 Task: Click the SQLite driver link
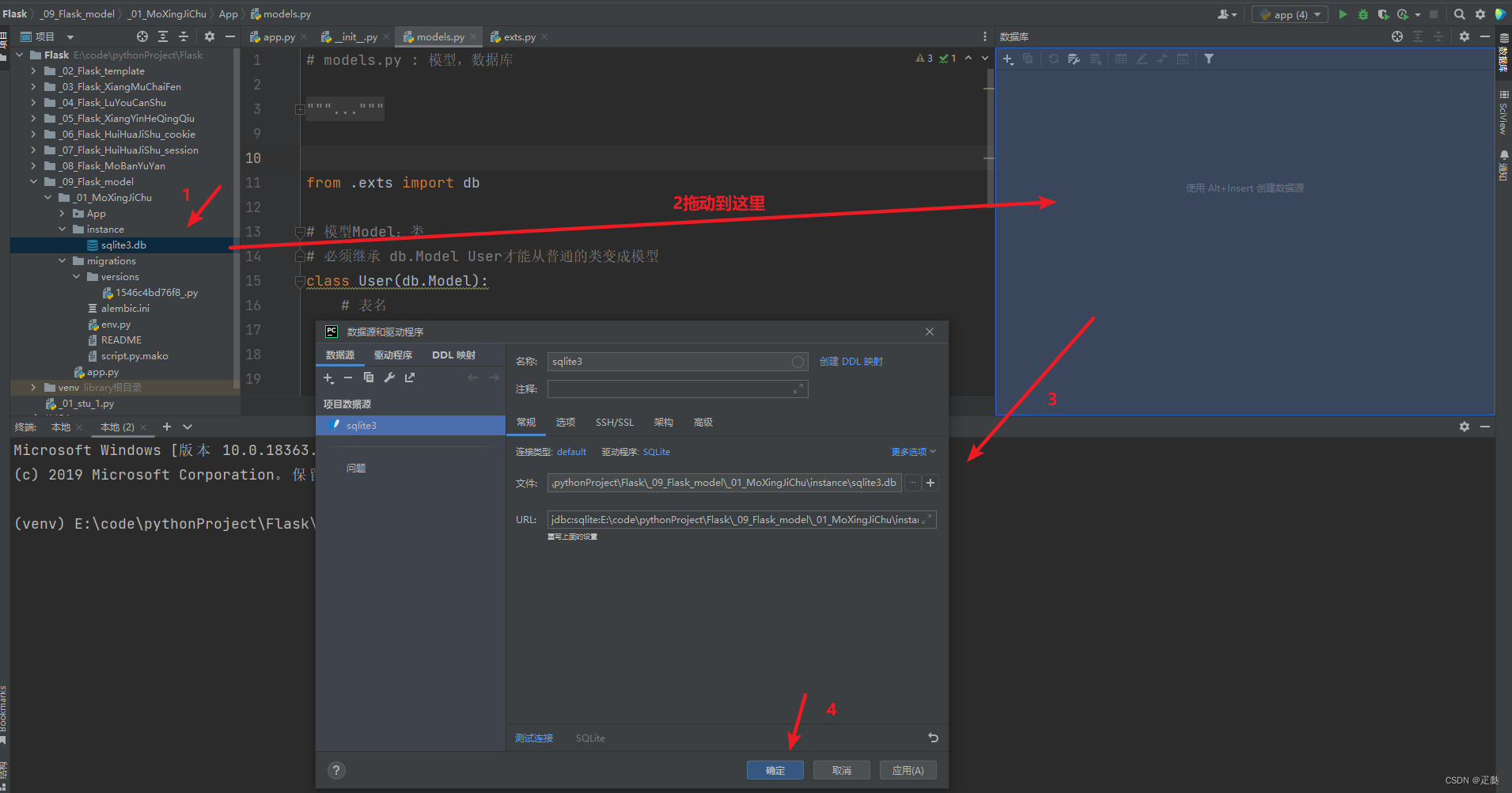point(657,452)
